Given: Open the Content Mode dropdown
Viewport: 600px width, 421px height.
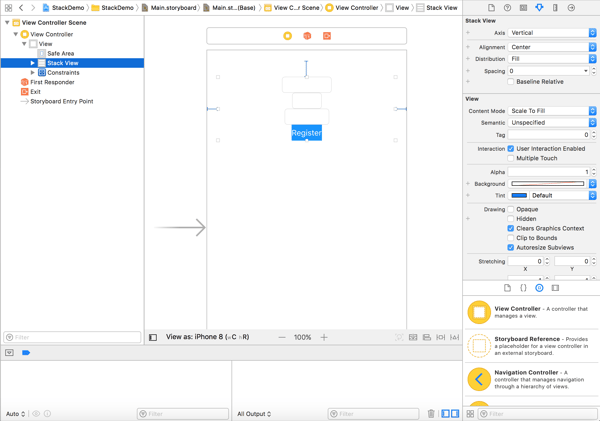Looking at the screenshot, I should pos(552,111).
